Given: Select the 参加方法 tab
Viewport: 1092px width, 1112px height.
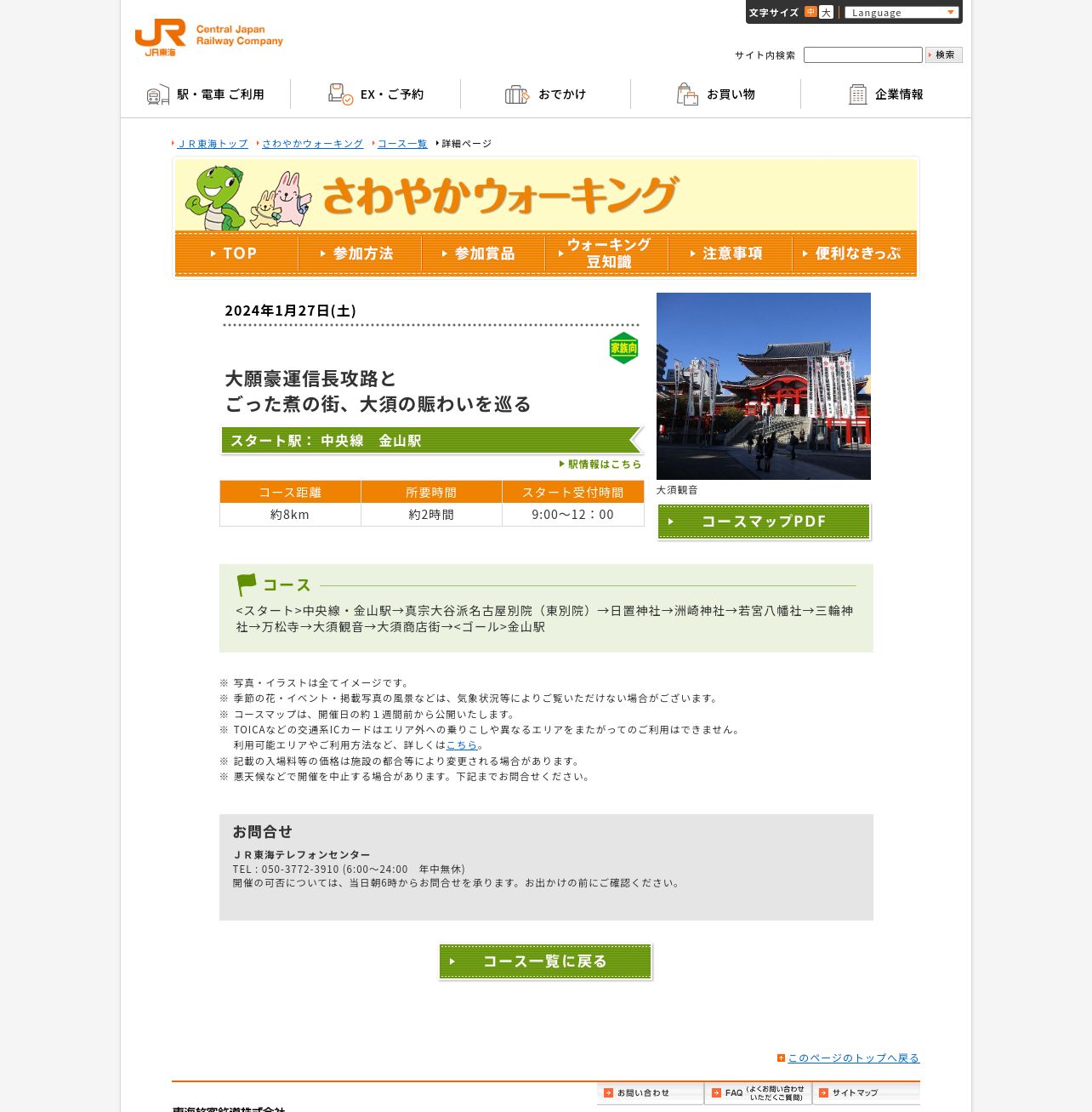Looking at the screenshot, I should click(x=360, y=254).
